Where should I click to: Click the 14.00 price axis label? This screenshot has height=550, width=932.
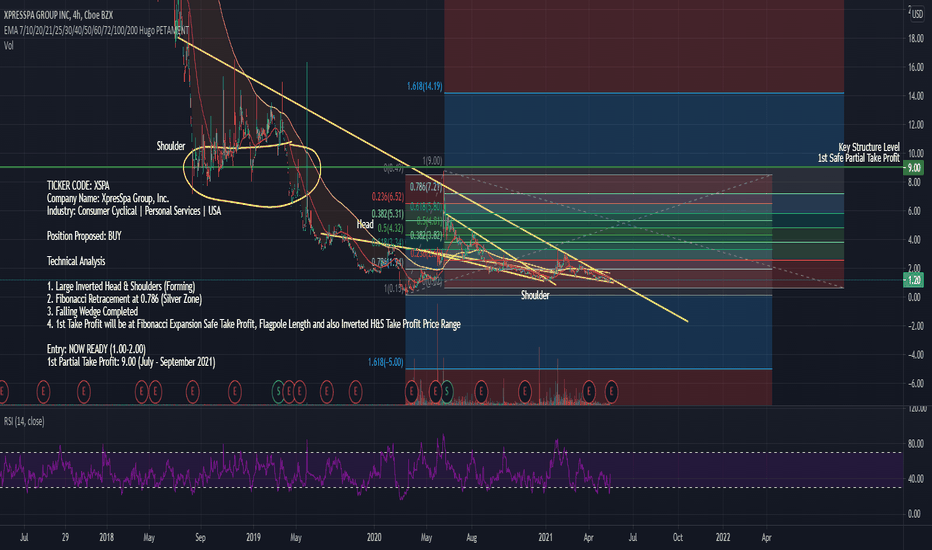coord(915,95)
